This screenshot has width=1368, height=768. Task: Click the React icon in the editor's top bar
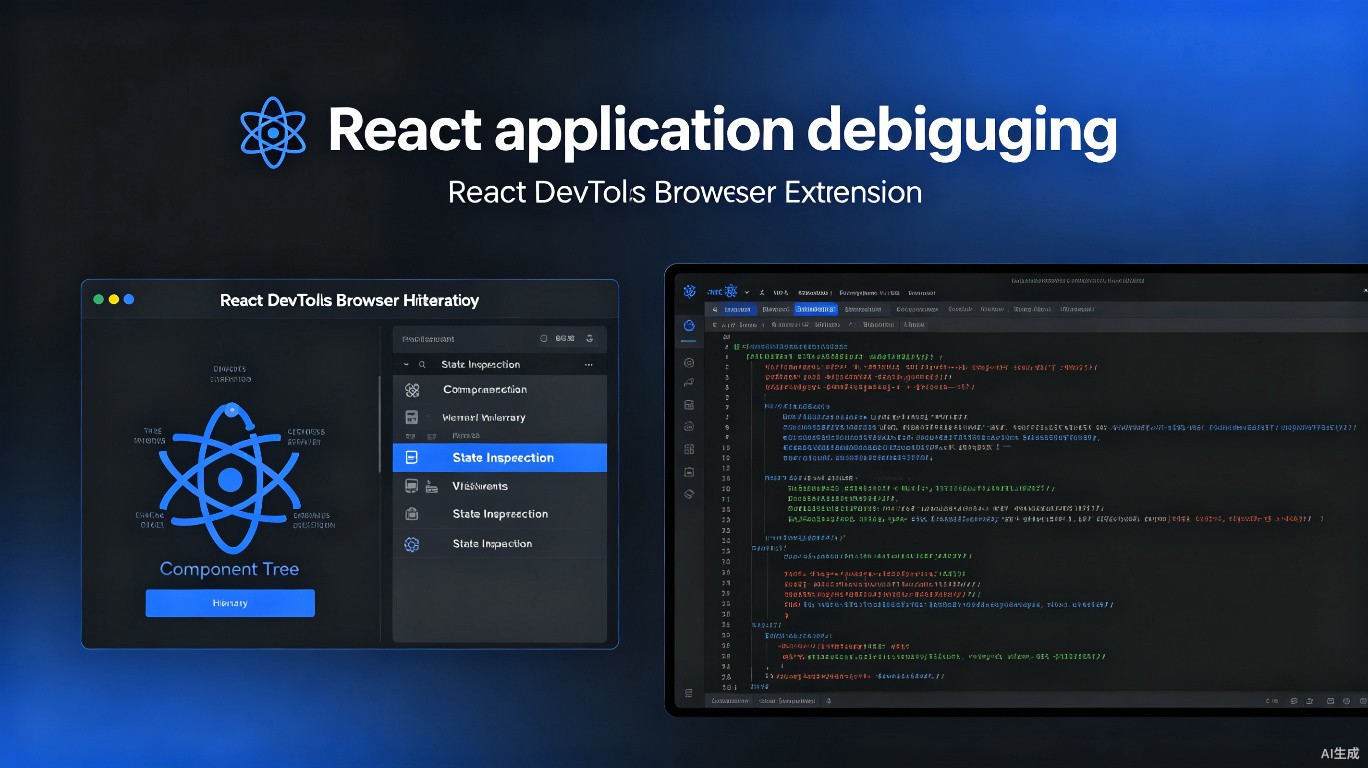pyautogui.click(x=731, y=291)
